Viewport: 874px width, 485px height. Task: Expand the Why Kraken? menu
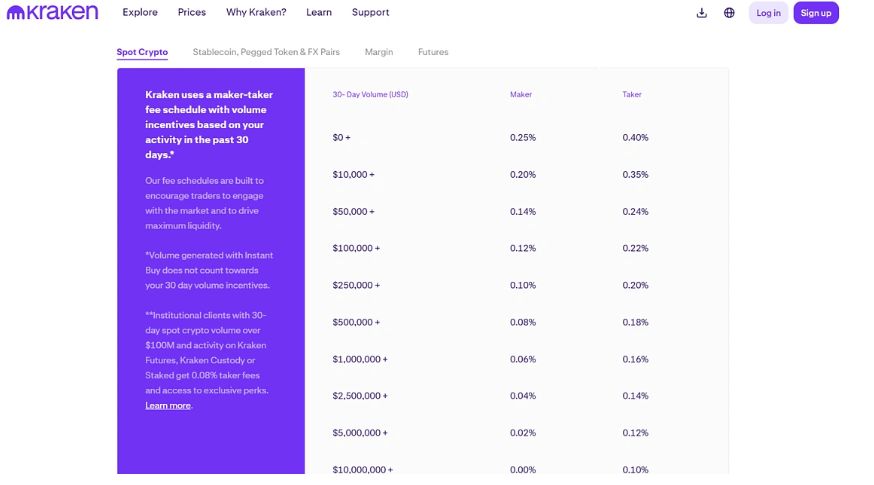256,13
